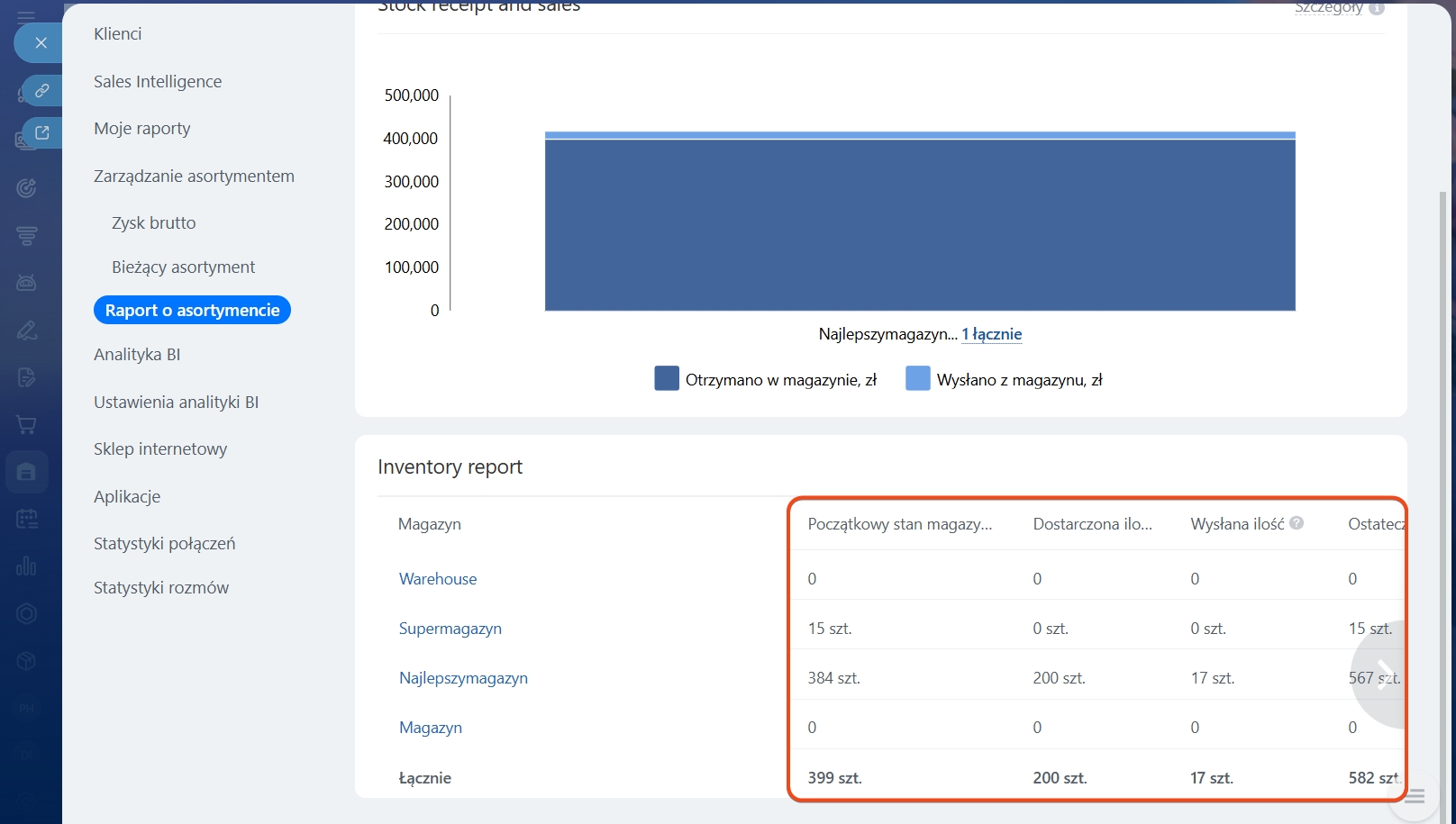The width and height of the screenshot is (1456, 824).
Task: Open the bar chart analytics sidebar icon
Action: 26,566
